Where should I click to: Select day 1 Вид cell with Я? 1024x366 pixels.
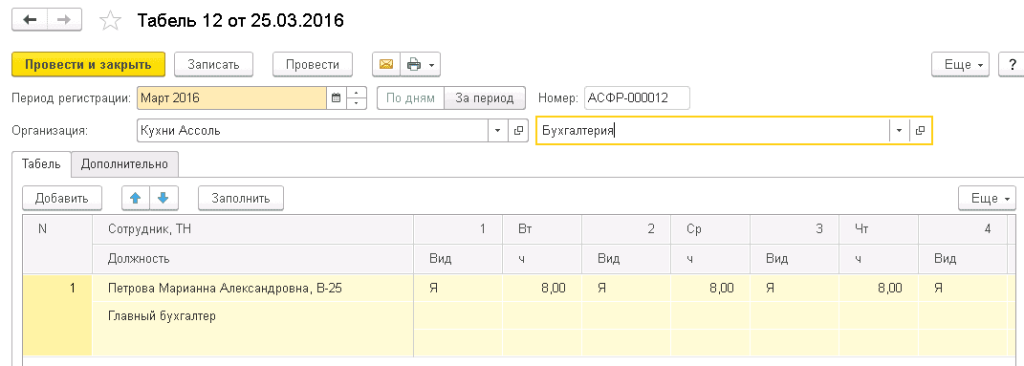pos(458,288)
